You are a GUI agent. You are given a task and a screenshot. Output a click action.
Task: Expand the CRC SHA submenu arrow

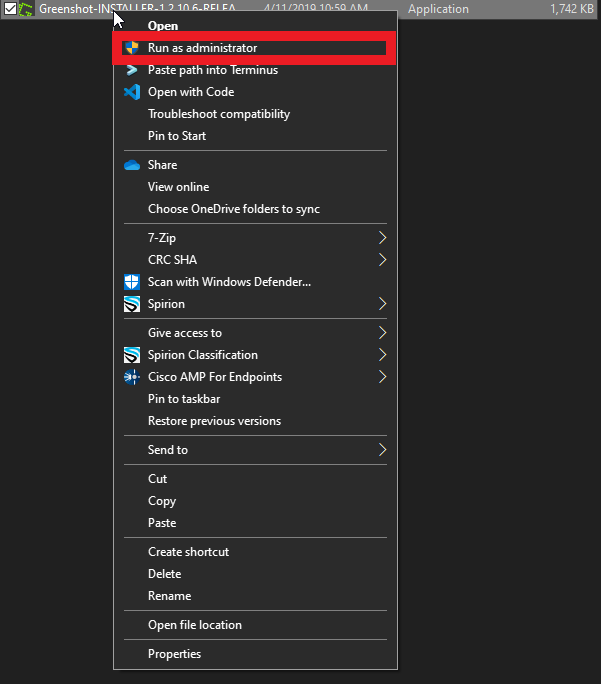pyautogui.click(x=382, y=260)
